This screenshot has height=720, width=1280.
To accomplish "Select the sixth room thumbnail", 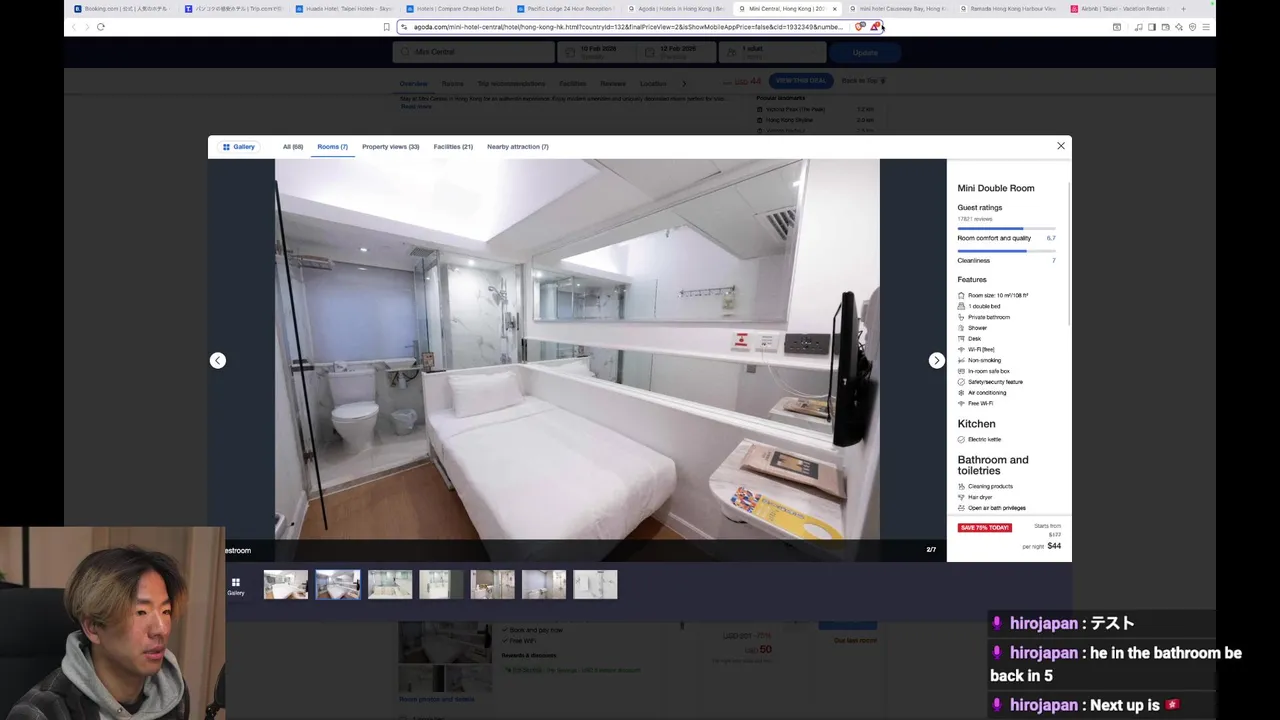I will [x=544, y=584].
